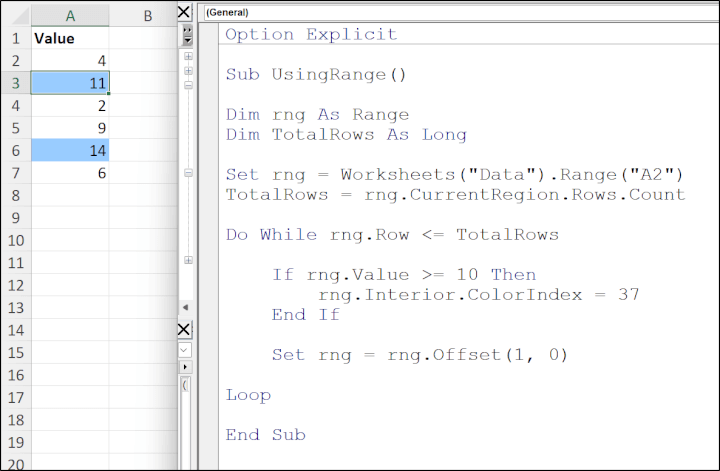720x471 pixels.
Task: Click the Sub UsingRange() line in code
Action: pyautogui.click(x=316, y=74)
